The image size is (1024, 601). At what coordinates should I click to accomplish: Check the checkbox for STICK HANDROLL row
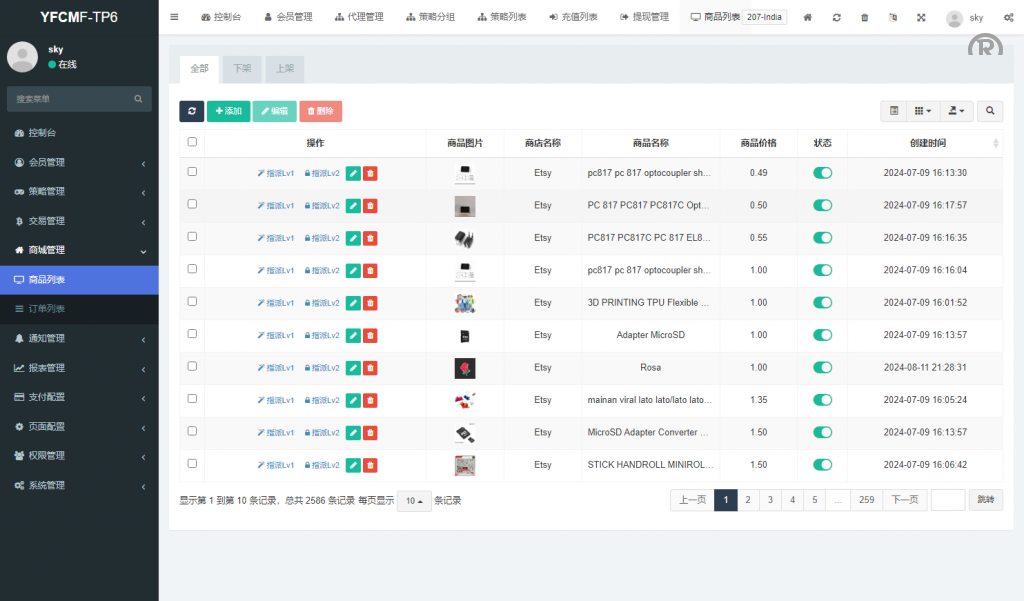point(192,464)
